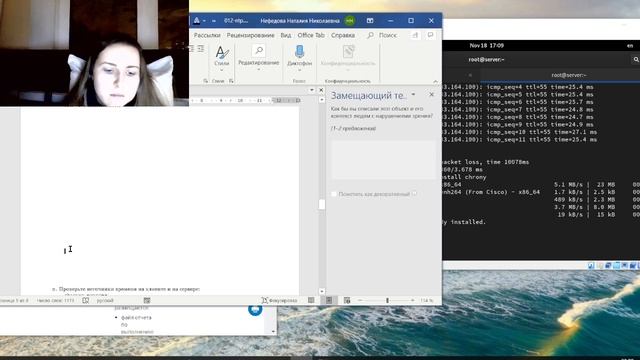Image resolution: width=640 pixels, height=360 pixels.
Task: Click the word count status entry
Action: (x=56, y=300)
